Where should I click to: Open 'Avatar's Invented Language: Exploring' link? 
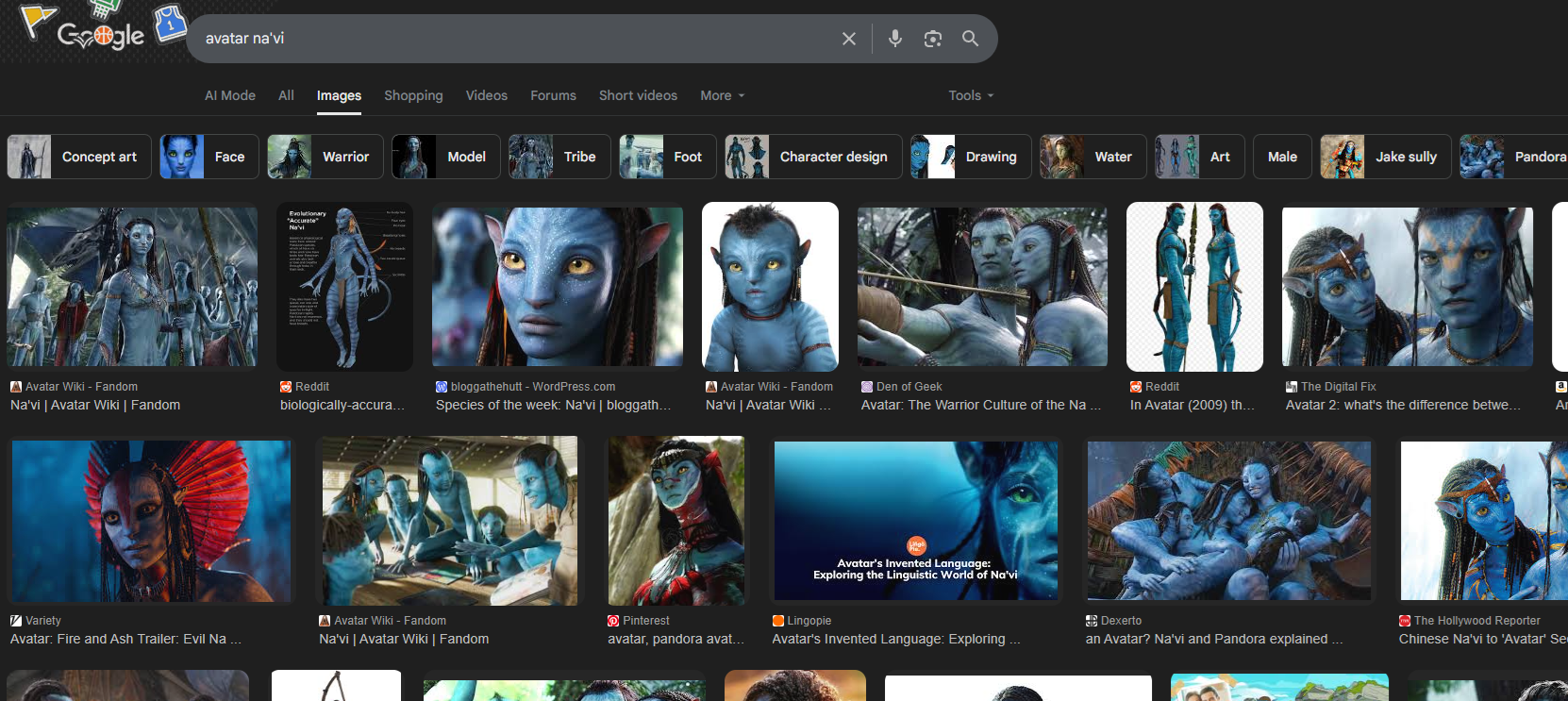[x=896, y=639]
